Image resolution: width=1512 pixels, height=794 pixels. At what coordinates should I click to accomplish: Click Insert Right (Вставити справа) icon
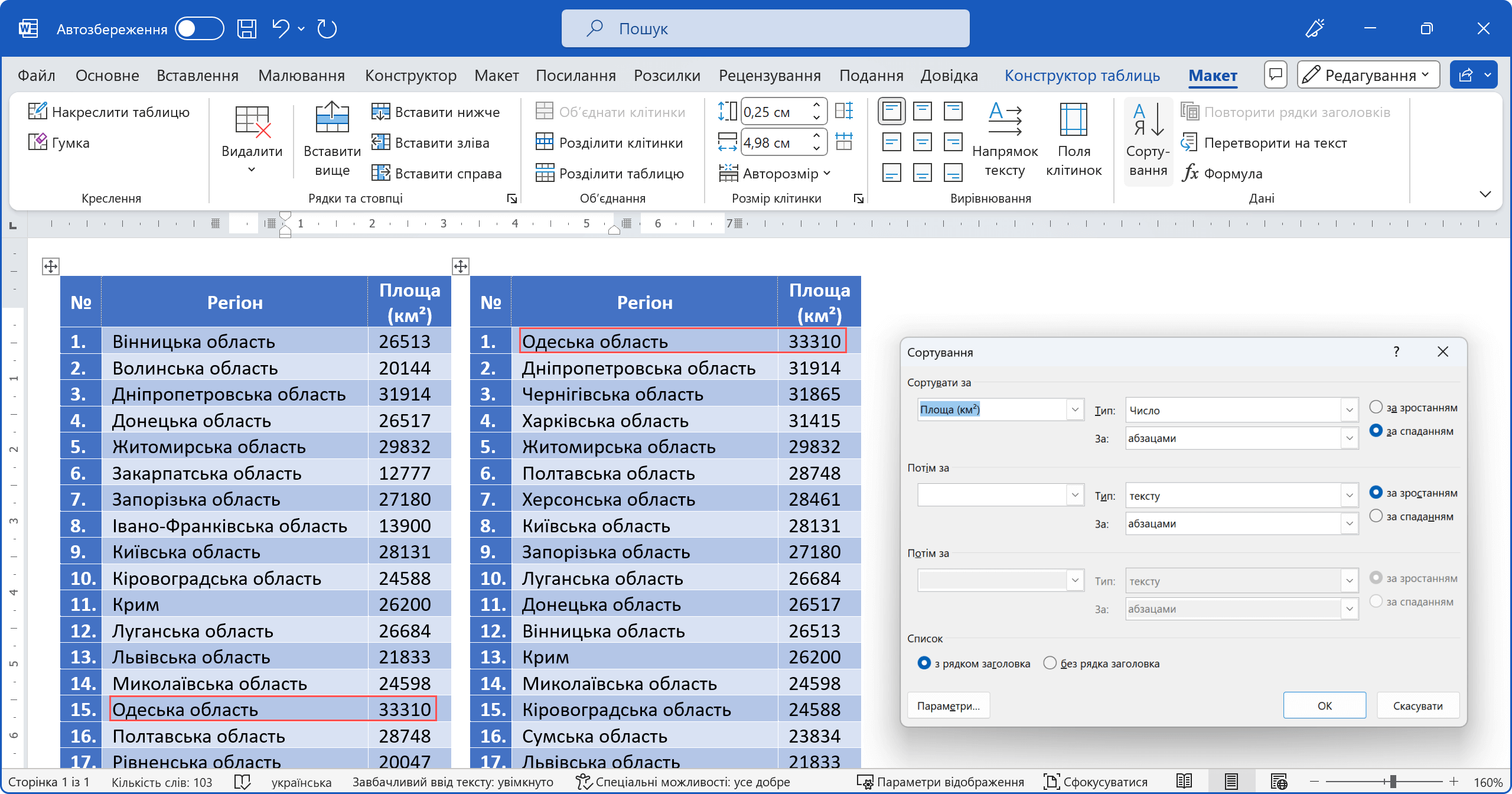[x=381, y=173]
